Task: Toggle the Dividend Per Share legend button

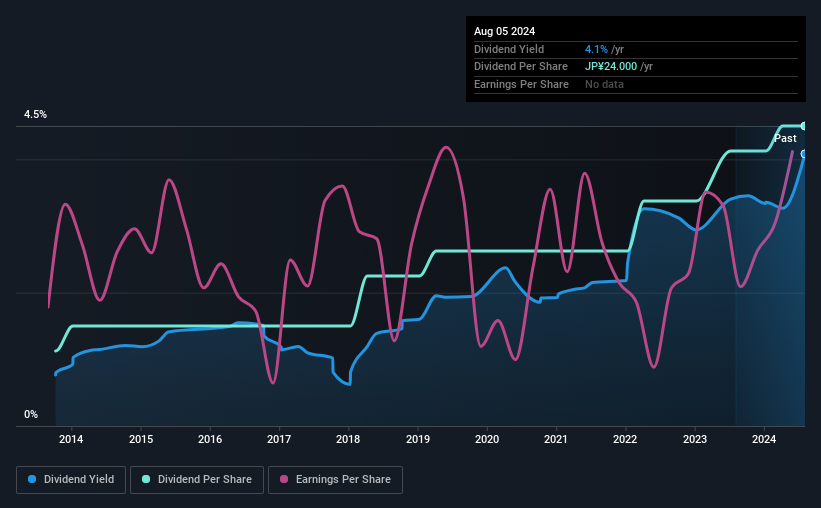Action: point(197,480)
